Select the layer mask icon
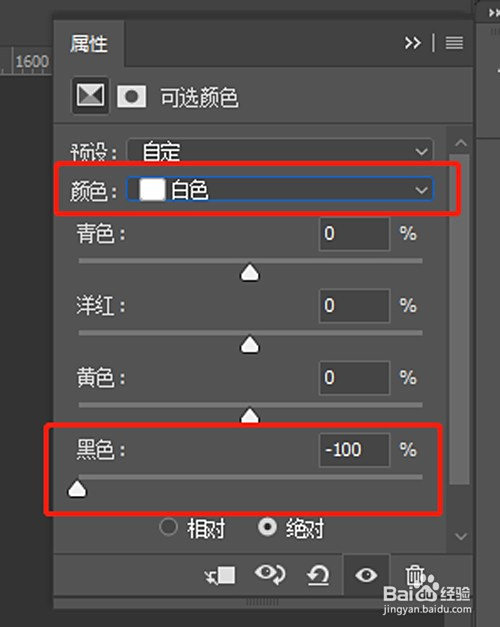This screenshot has width=500, height=627. [131, 96]
